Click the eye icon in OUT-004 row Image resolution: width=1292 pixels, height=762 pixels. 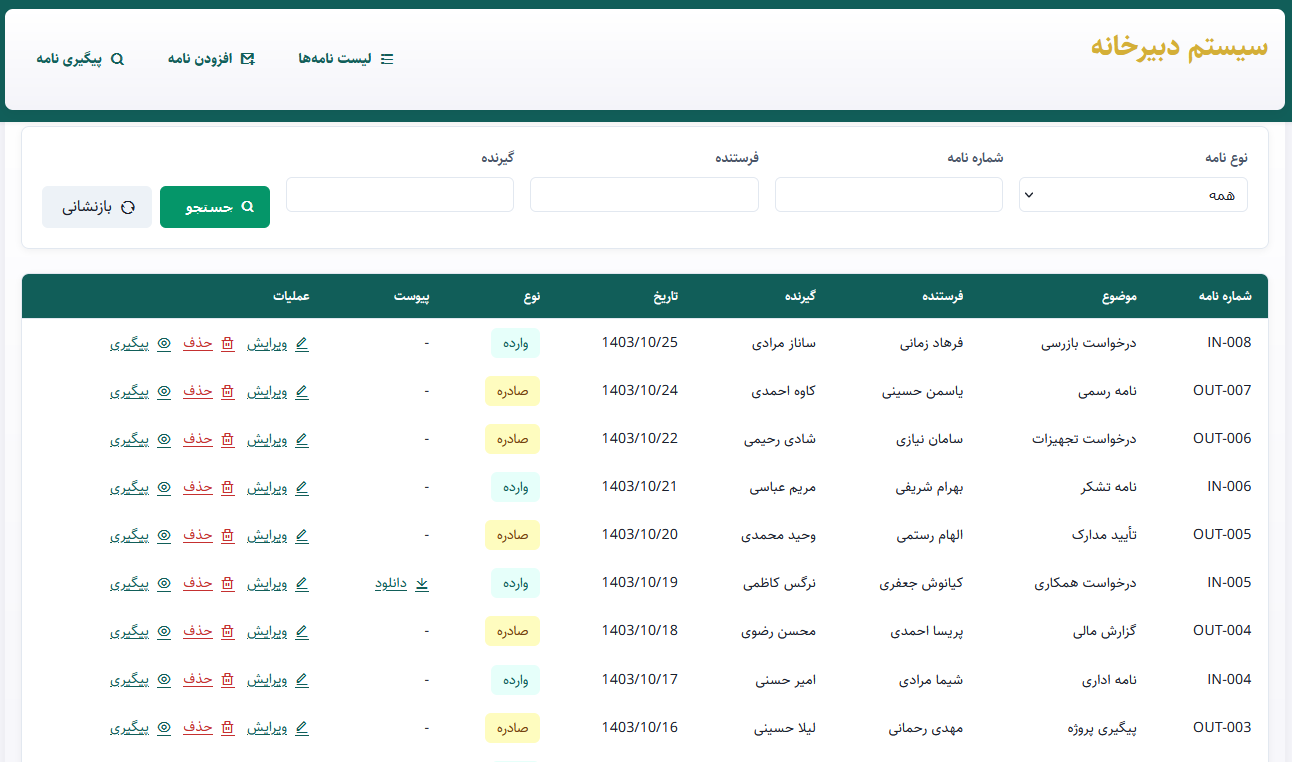coord(164,632)
